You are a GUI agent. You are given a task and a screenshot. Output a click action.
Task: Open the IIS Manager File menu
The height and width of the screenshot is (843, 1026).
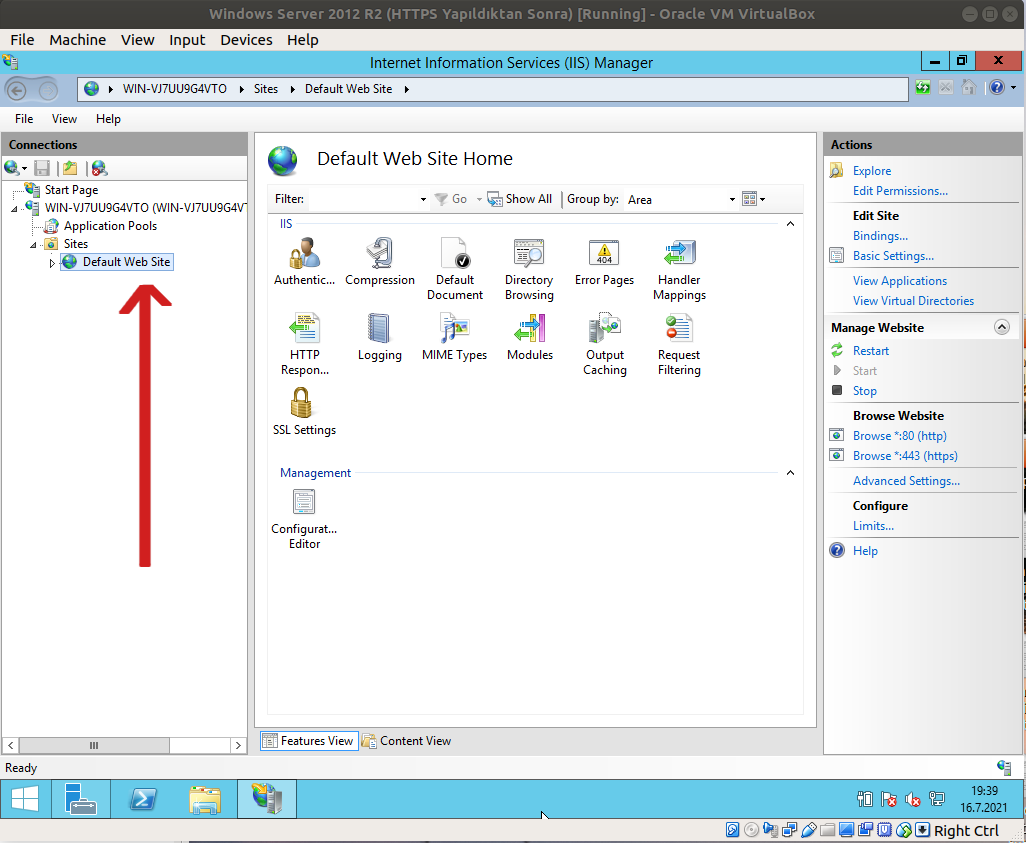point(24,118)
